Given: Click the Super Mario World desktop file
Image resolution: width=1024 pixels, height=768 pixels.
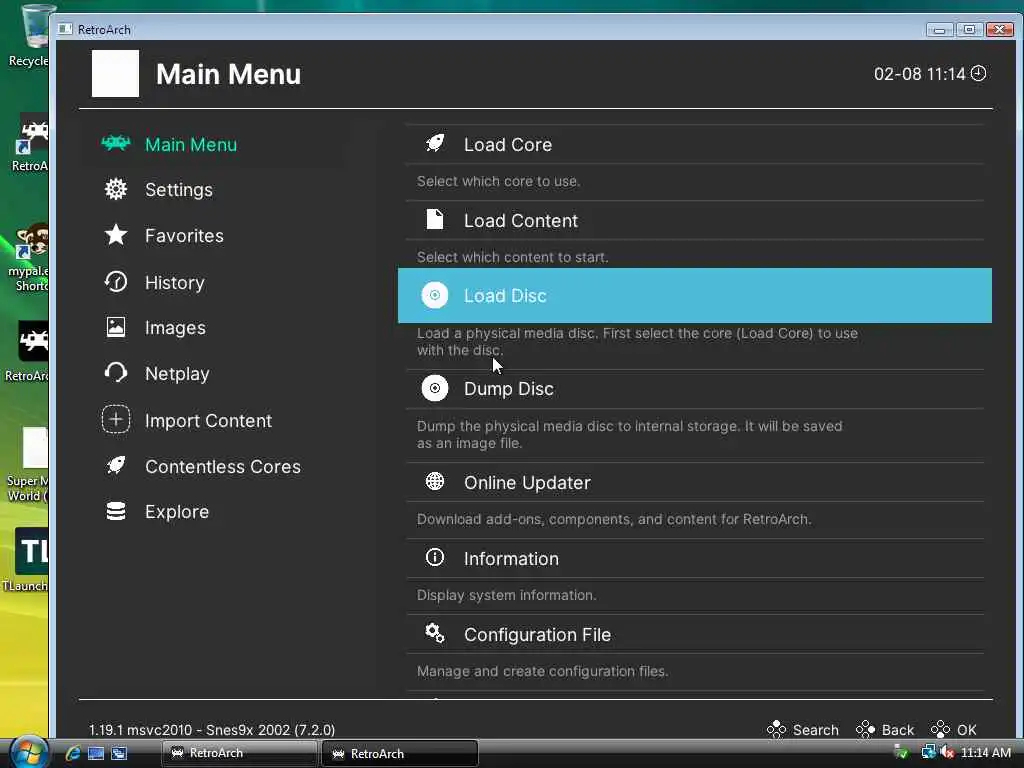Looking at the screenshot, I should coord(27,464).
